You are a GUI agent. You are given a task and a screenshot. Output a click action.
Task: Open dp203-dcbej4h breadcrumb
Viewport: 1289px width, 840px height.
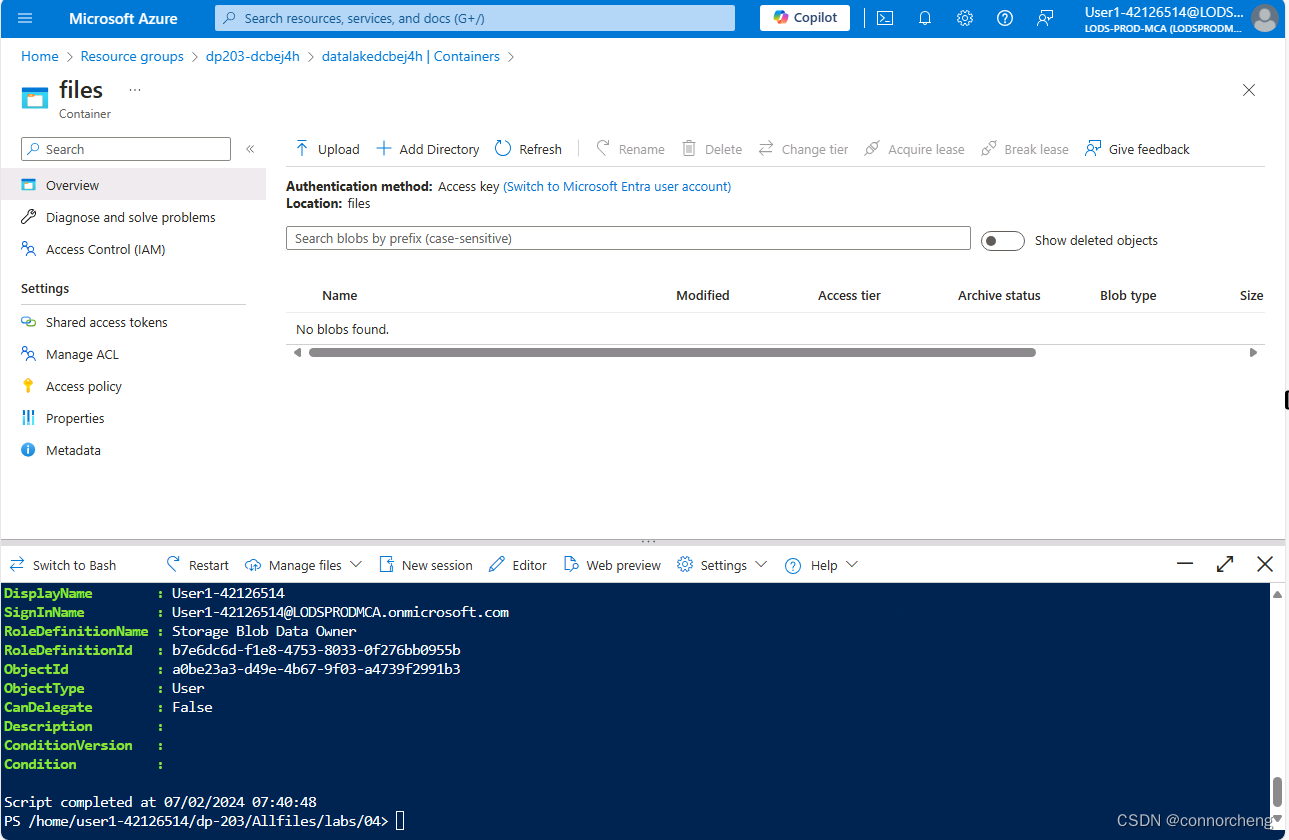[253, 57]
